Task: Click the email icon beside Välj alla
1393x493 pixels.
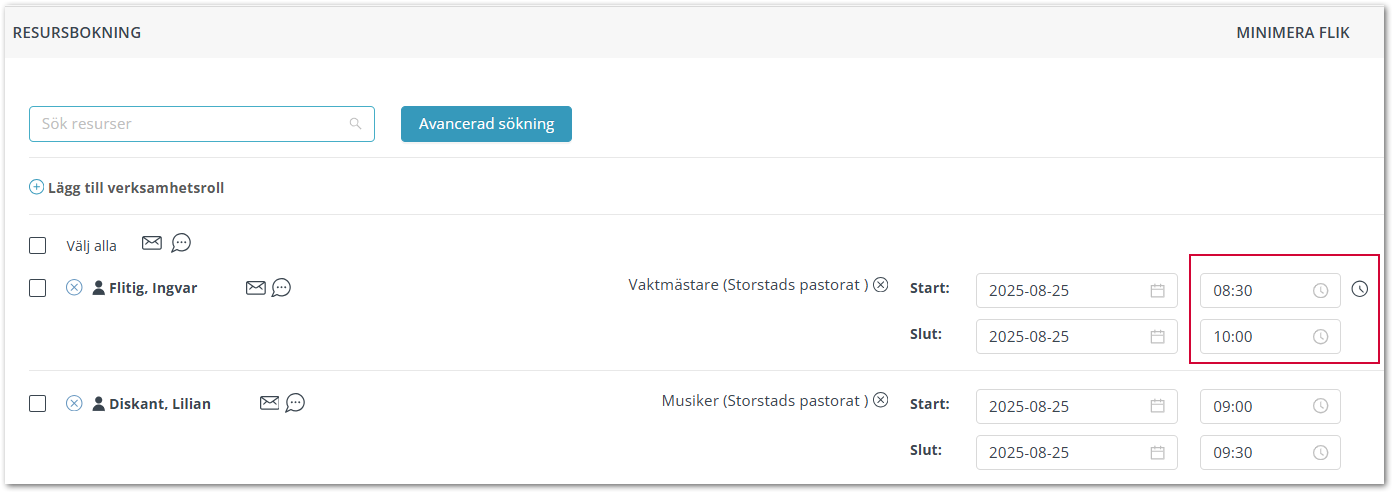Action: pyautogui.click(x=151, y=243)
